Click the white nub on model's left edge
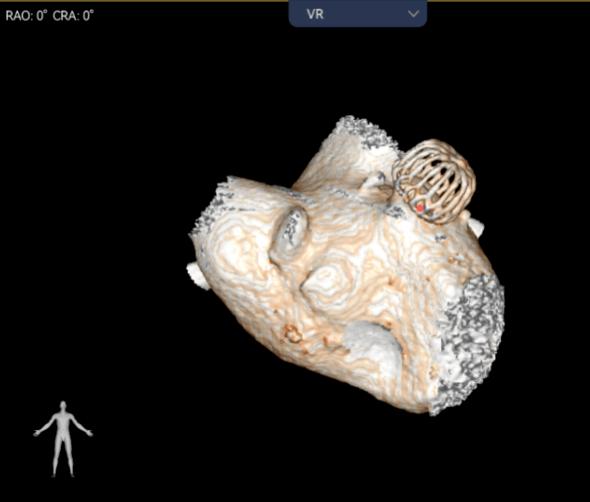Screen dimensions: 590x502 tap(198, 276)
